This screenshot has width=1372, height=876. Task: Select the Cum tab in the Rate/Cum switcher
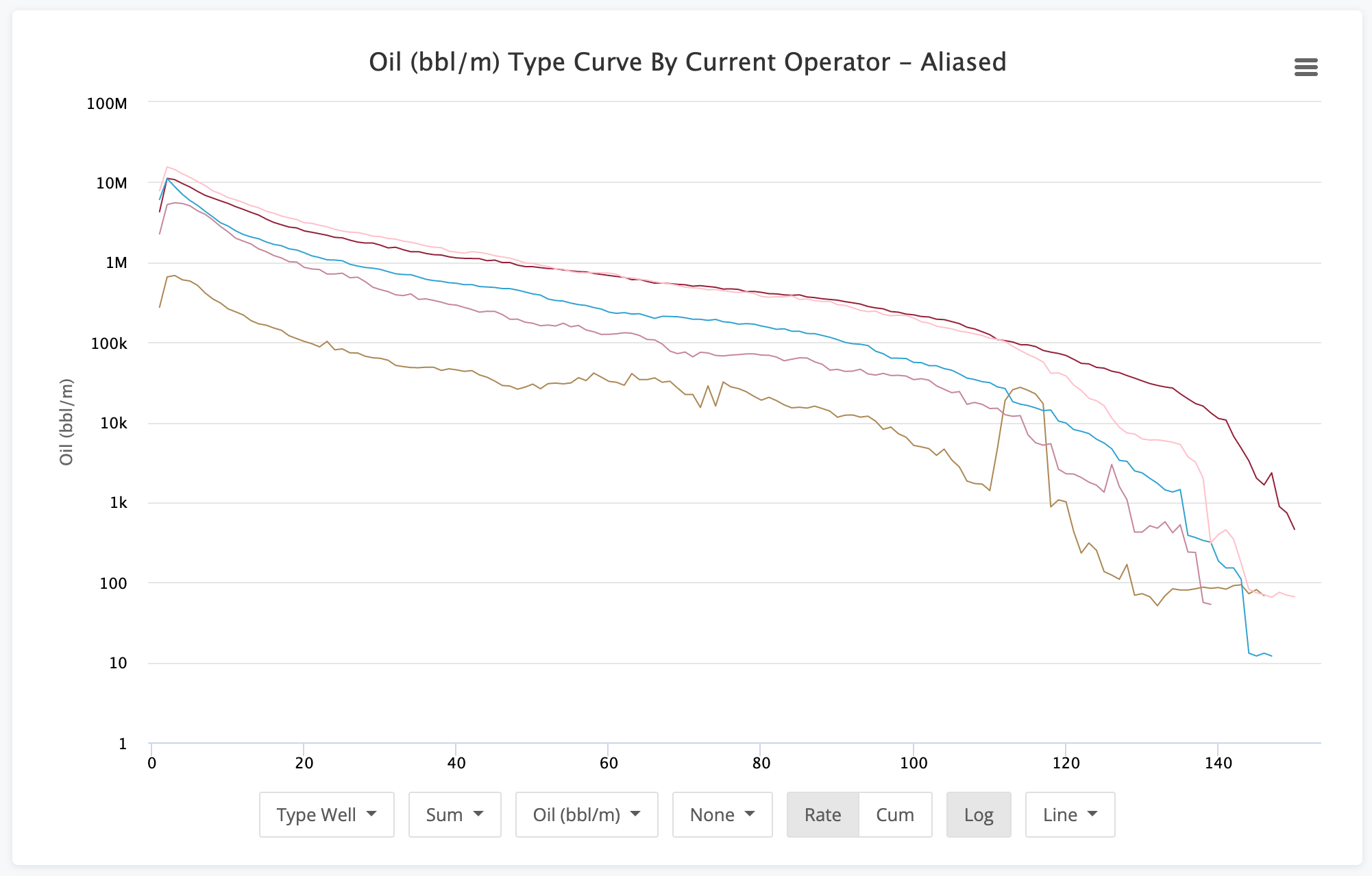click(x=894, y=814)
